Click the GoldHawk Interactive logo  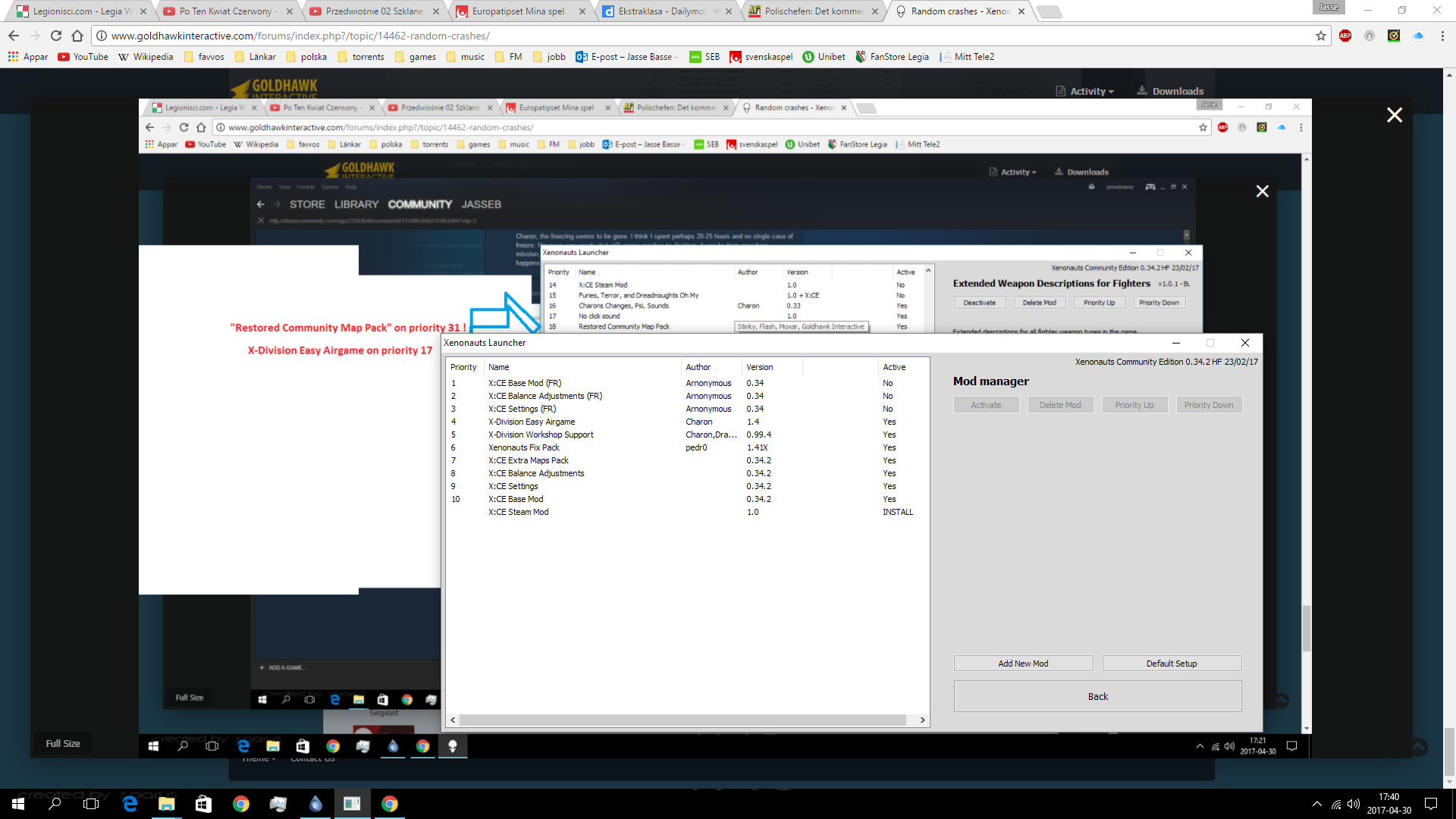pyautogui.click(x=275, y=88)
